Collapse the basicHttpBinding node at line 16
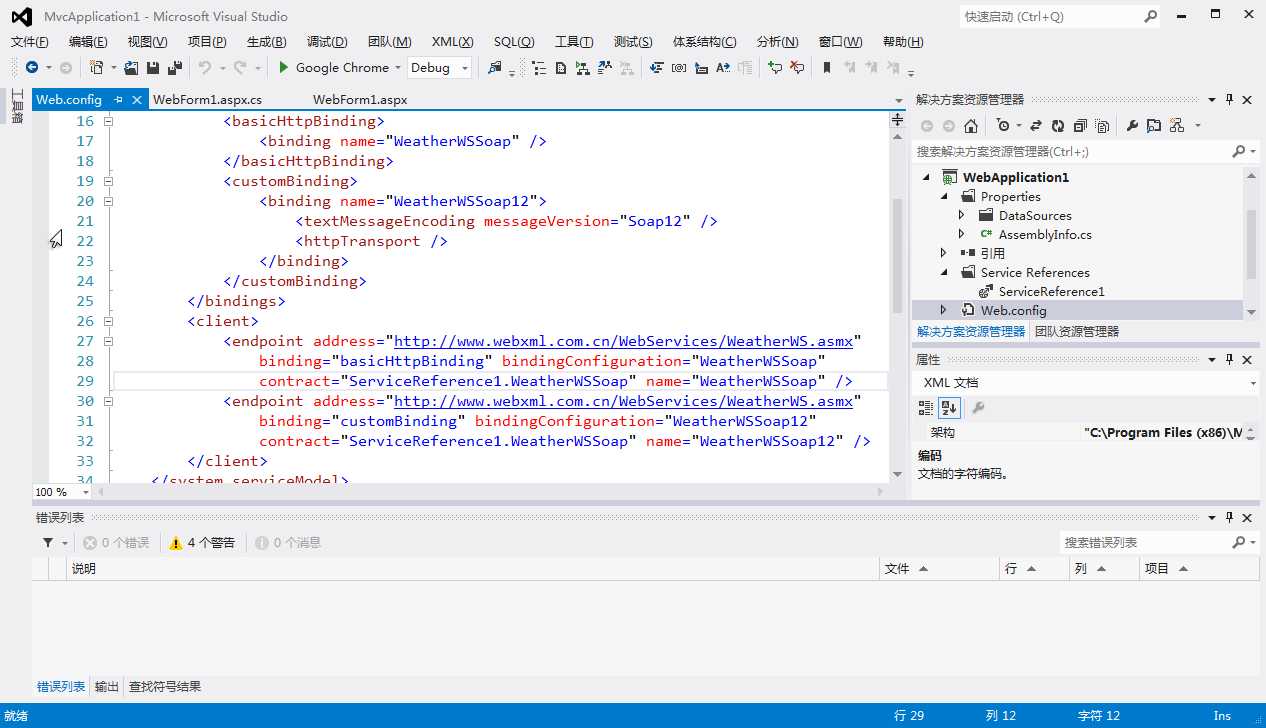Viewport: 1266px width, 728px height. tap(108, 121)
